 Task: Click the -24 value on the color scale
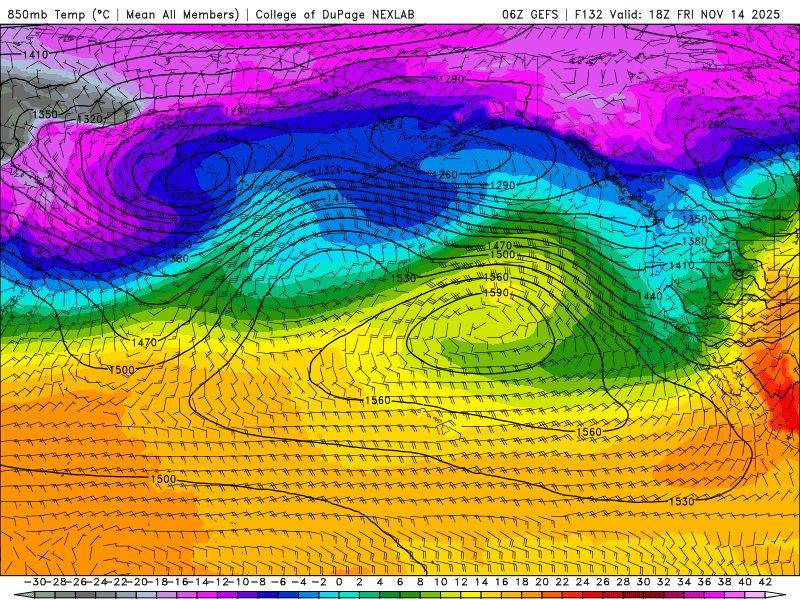click(x=96, y=582)
